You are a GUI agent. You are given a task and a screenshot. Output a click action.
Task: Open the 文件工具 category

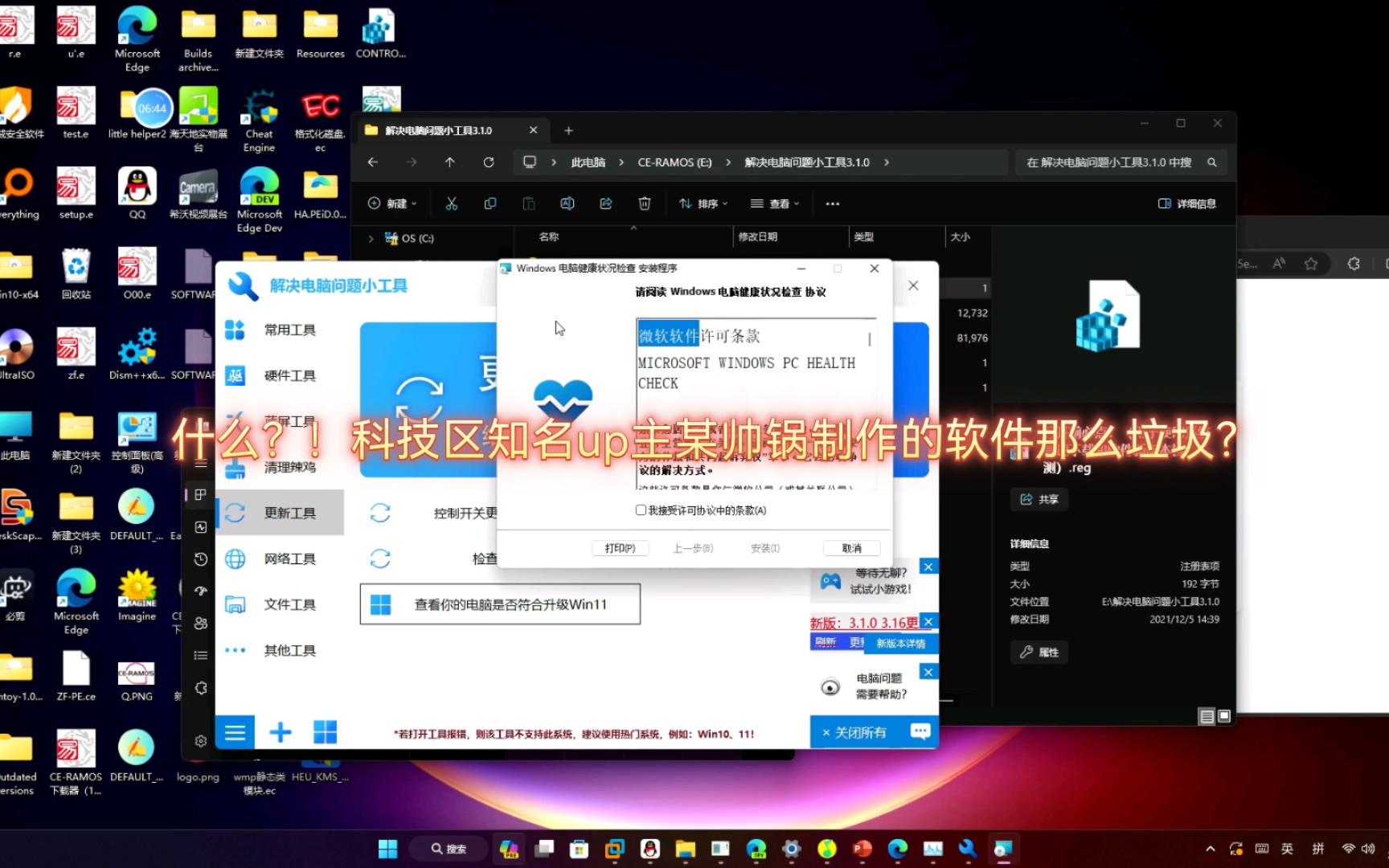(279, 604)
